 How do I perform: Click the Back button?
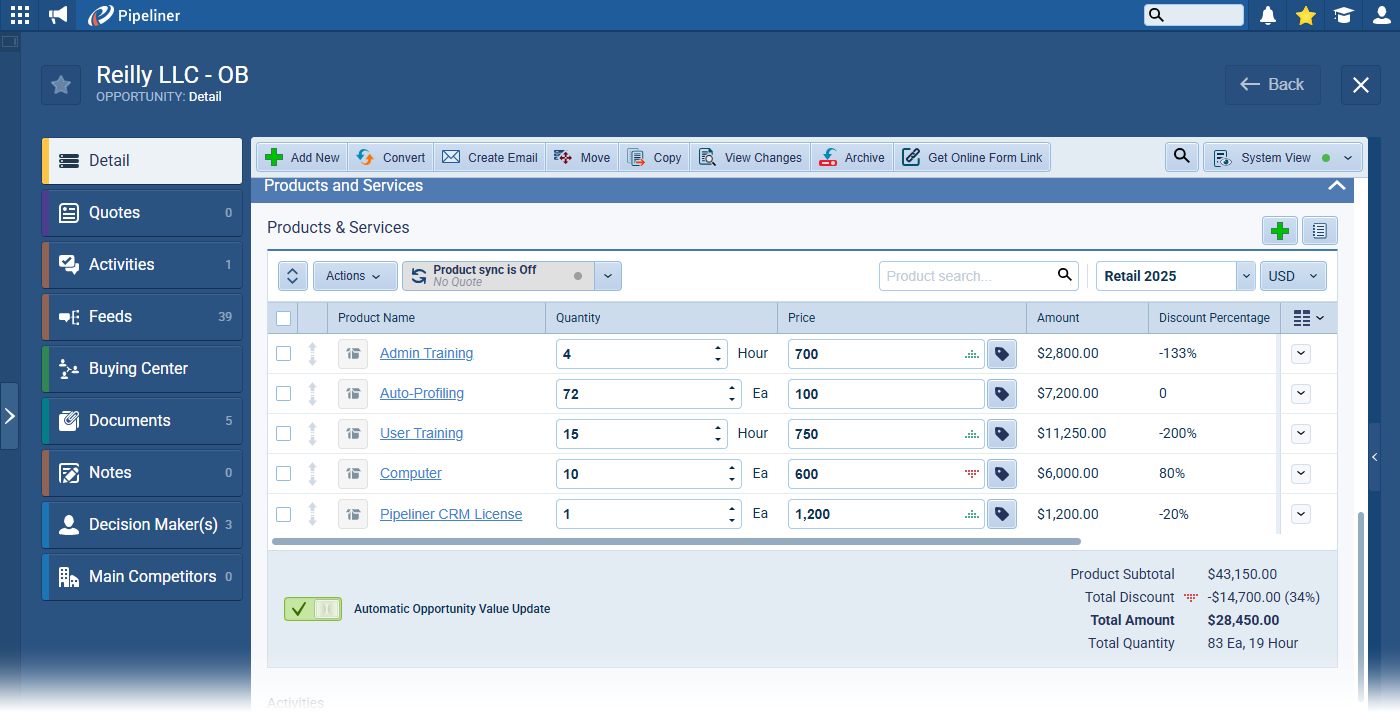(x=1272, y=85)
